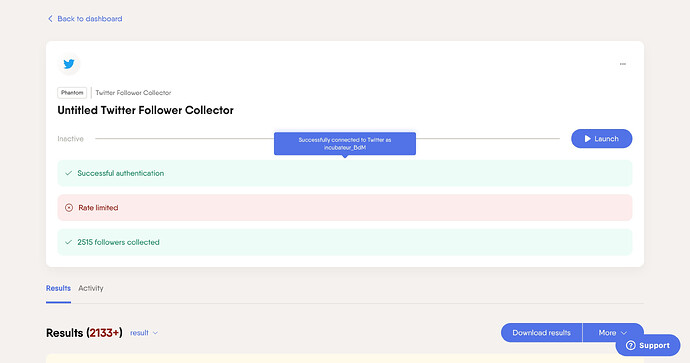Launch the phantom
The width and height of the screenshot is (690, 363).
click(602, 139)
